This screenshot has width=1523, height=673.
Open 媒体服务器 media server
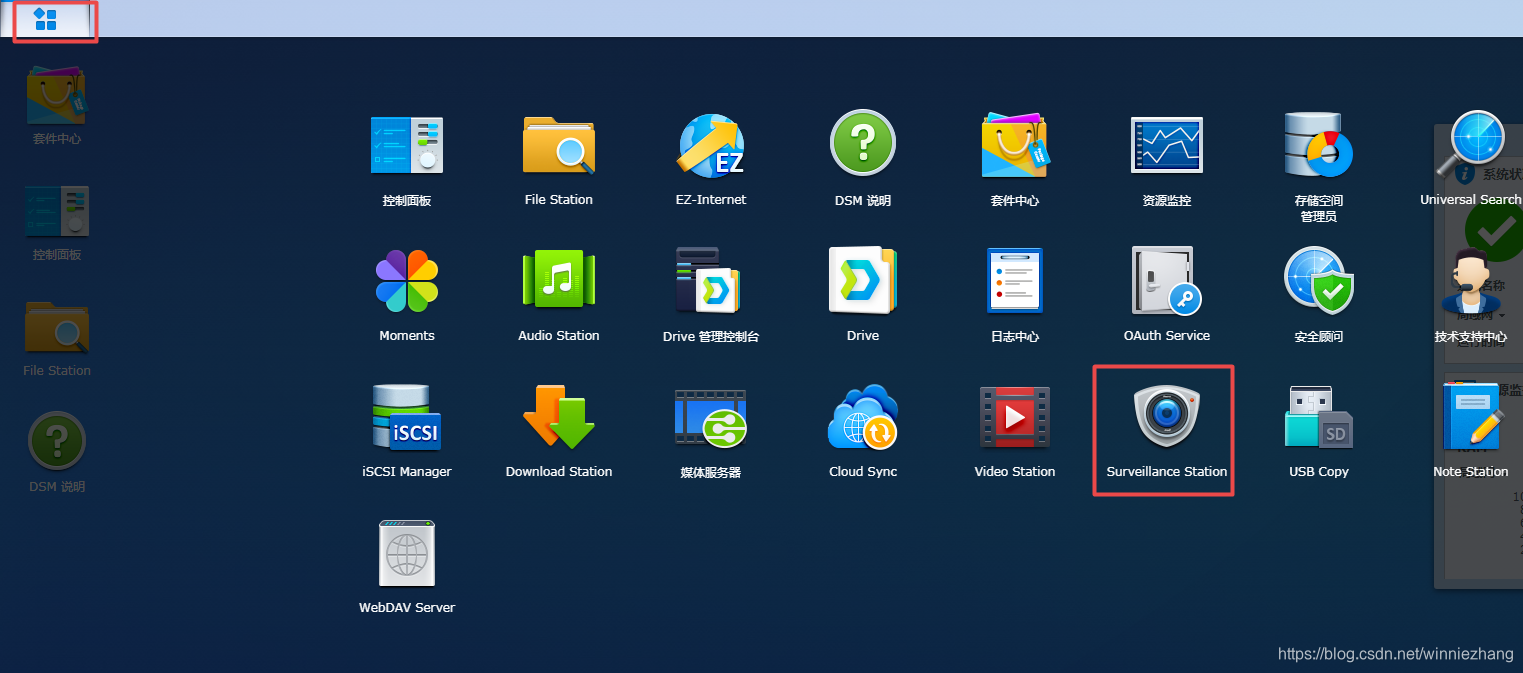click(x=711, y=417)
